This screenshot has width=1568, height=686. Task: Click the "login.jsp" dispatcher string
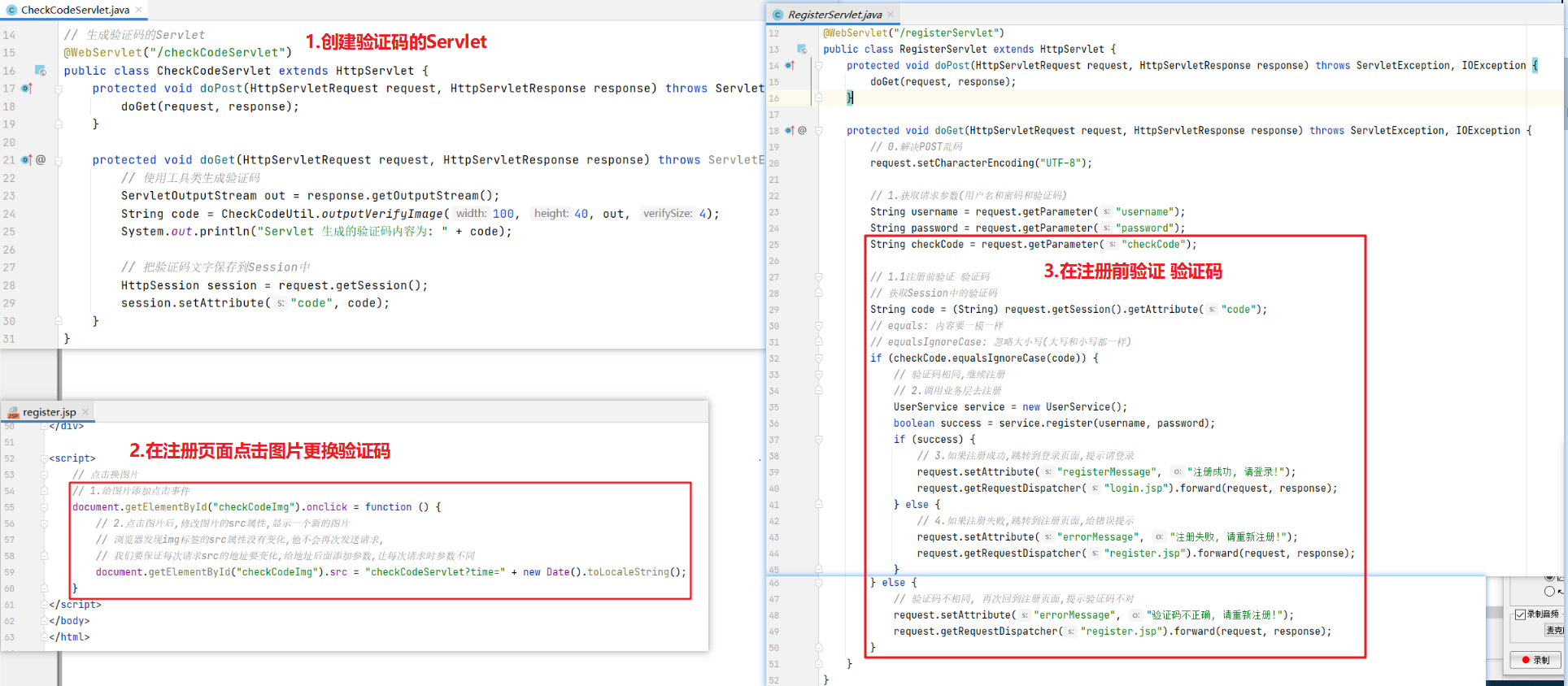click(x=1136, y=488)
